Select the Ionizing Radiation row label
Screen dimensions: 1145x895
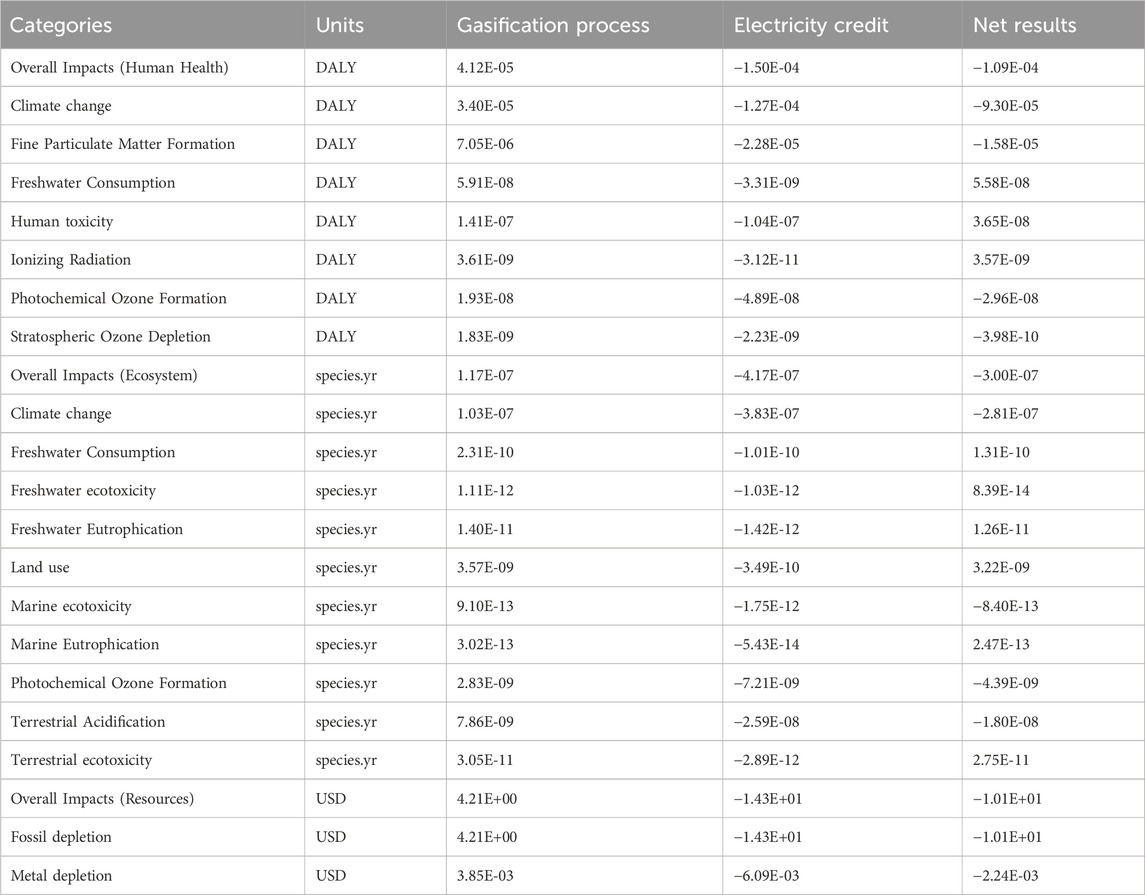(x=72, y=260)
